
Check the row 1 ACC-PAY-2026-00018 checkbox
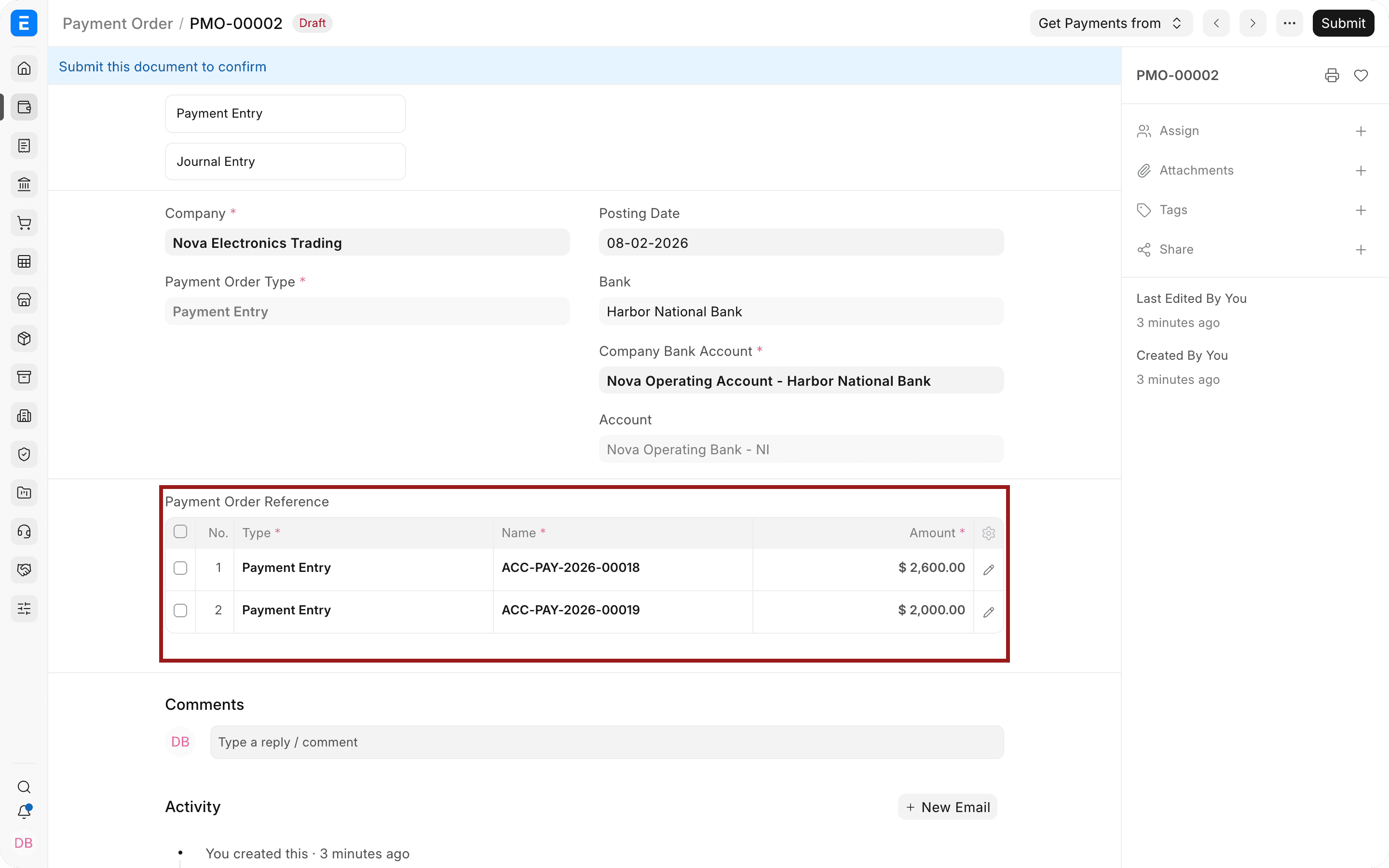(x=180, y=568)
